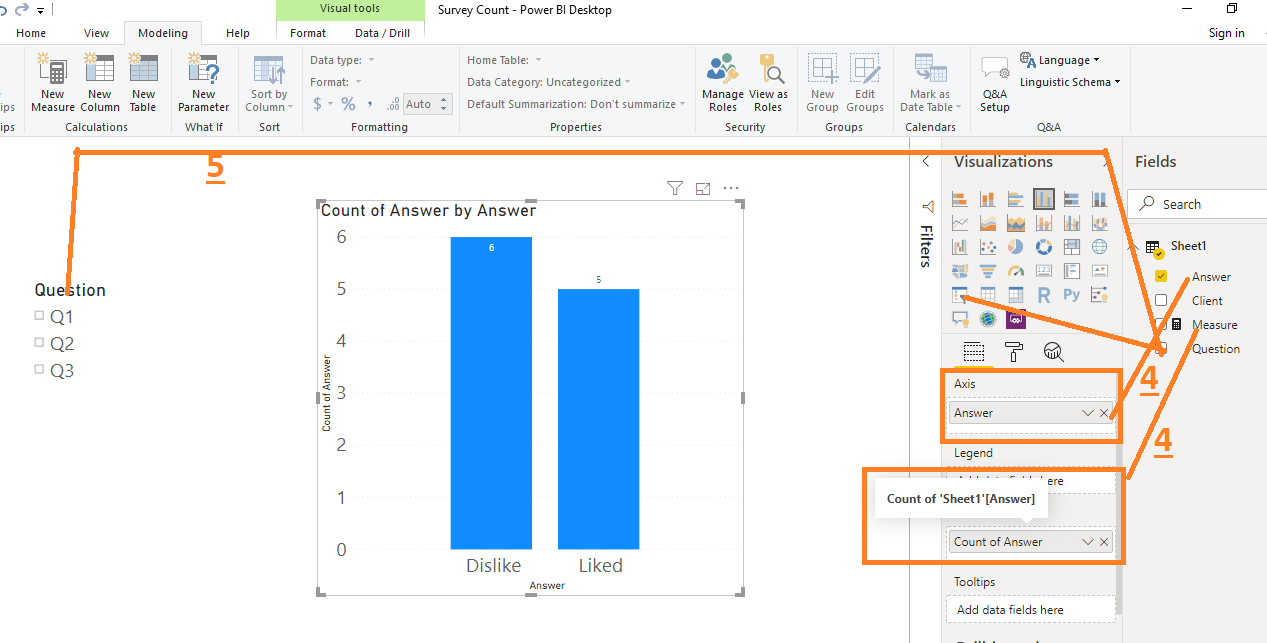Viewport: 1267px width, 643px height.
Task: Remove Answer from the Axis well
Action: pyautogui.click(x=1104, y=413)
